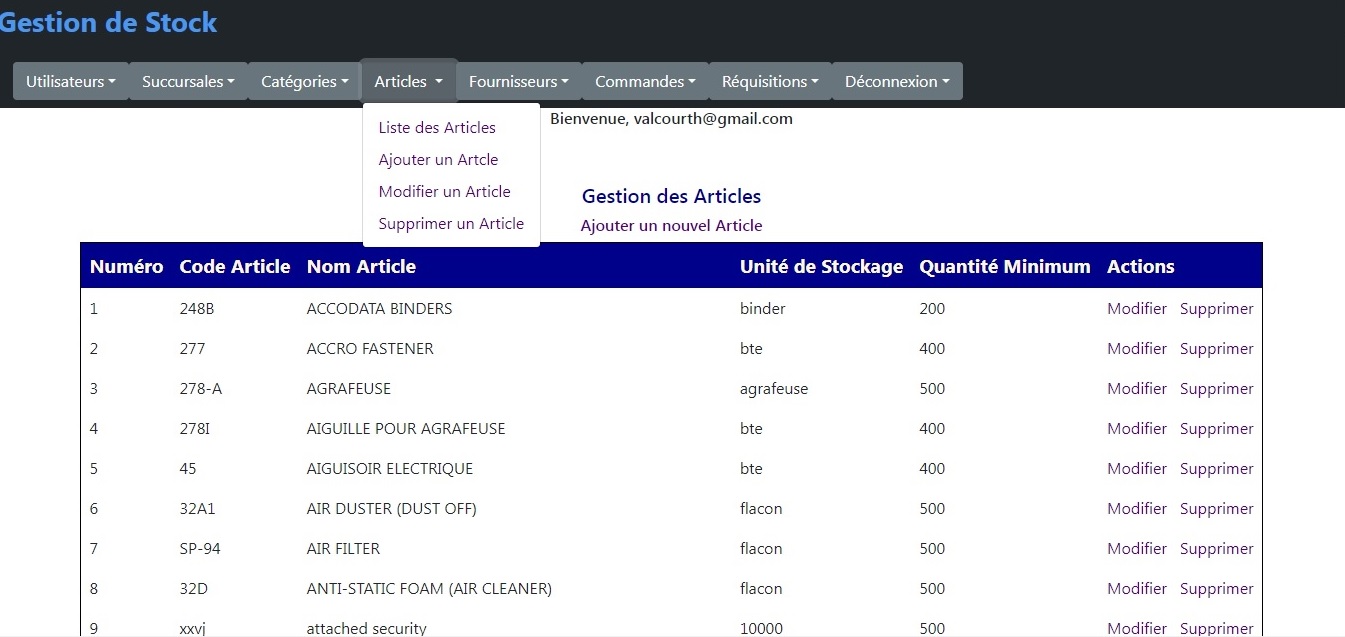Click the Ajouter un nouvel Article link
Image resolution: width=1345 pixels, height=637 pixels.
(x=671, y=226)
